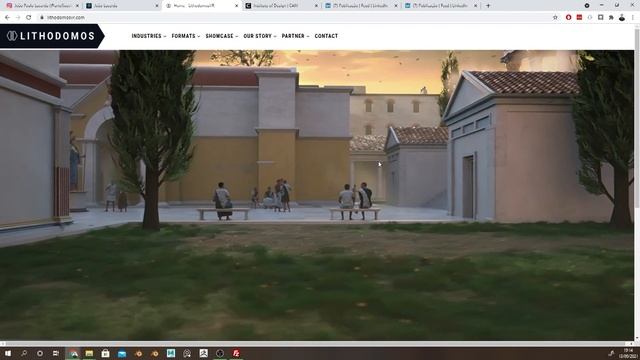
Task: Click the red circle extension icon
Action: [x=568, y=18]
